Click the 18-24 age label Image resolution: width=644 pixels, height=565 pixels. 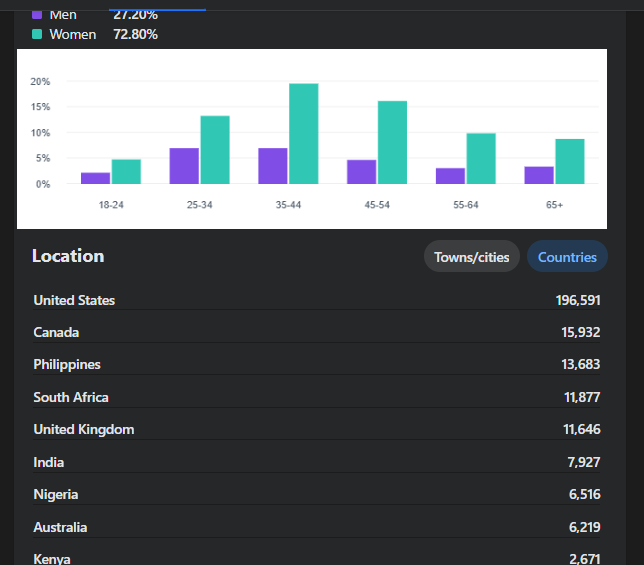(x=111, y=205)
